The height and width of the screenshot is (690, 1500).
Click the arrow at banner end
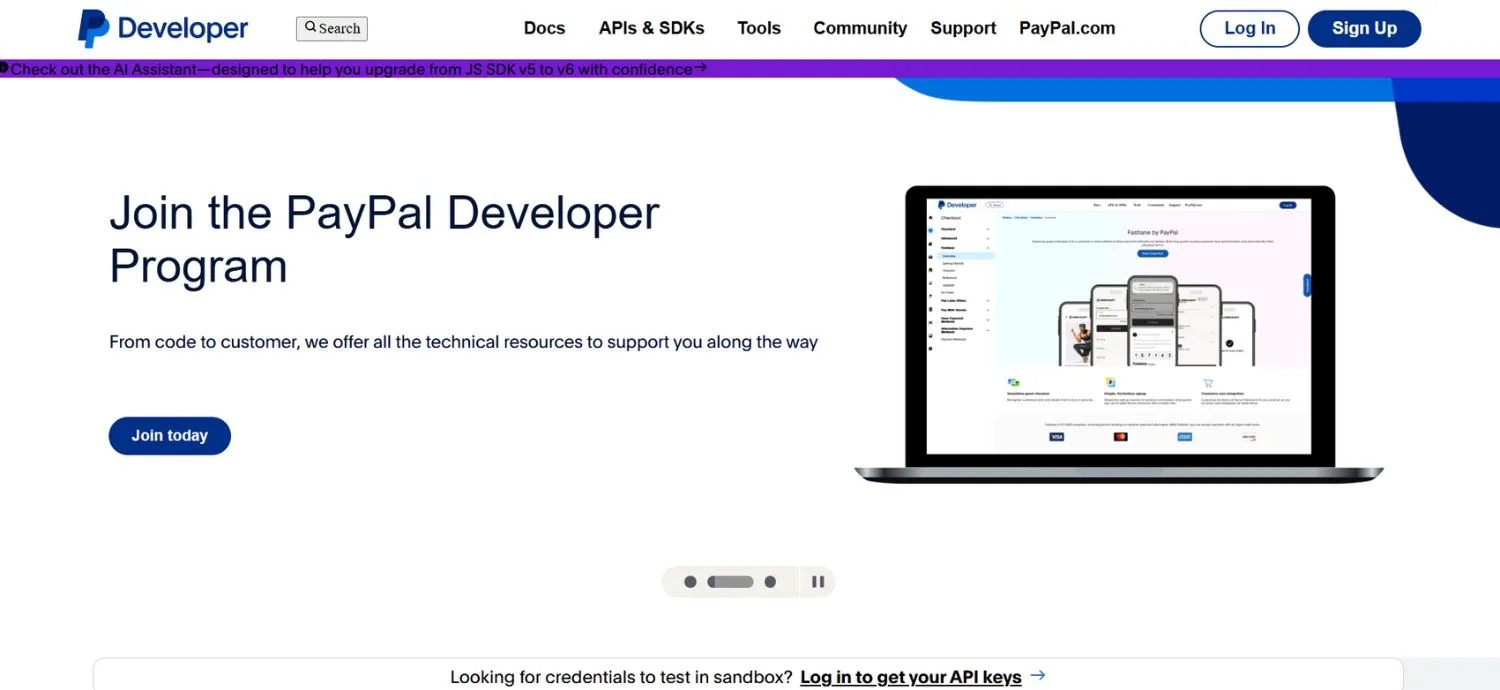(x=700, y=69)
